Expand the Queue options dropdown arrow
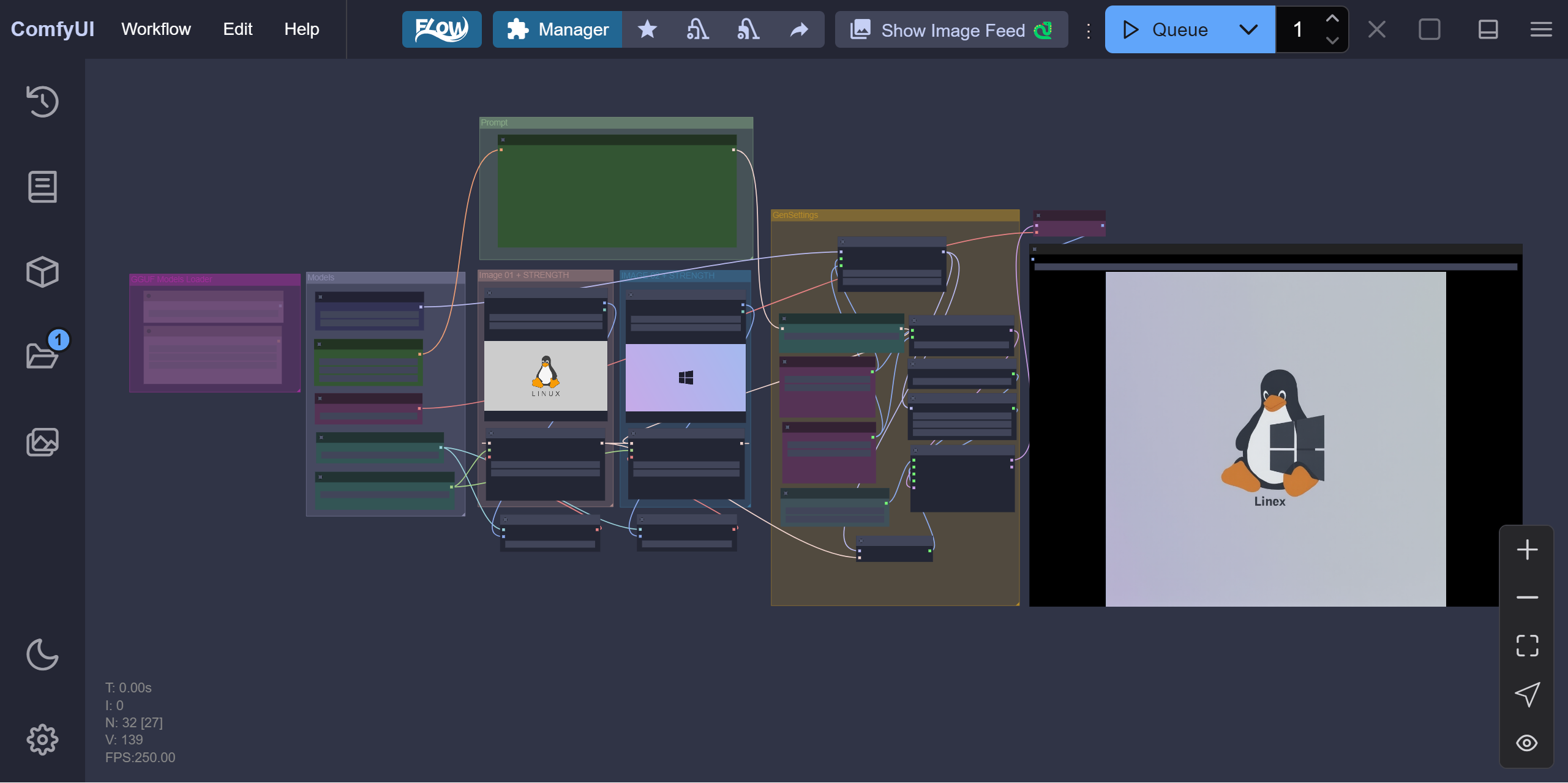Image resolution: width=1568 pixels, height=783 pixels. tap(1248, 29)
